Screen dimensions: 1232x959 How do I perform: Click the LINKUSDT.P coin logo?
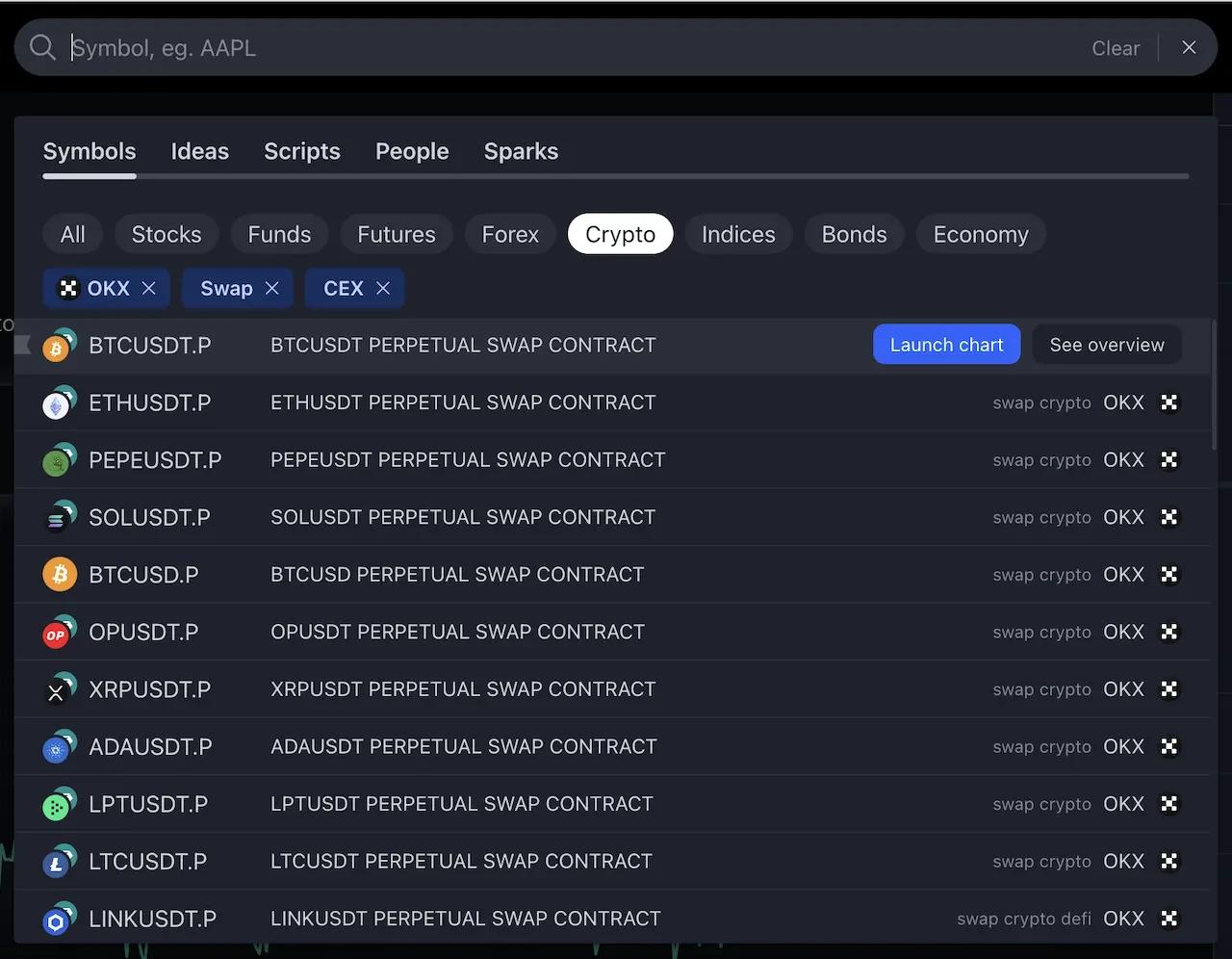(60, 920)
